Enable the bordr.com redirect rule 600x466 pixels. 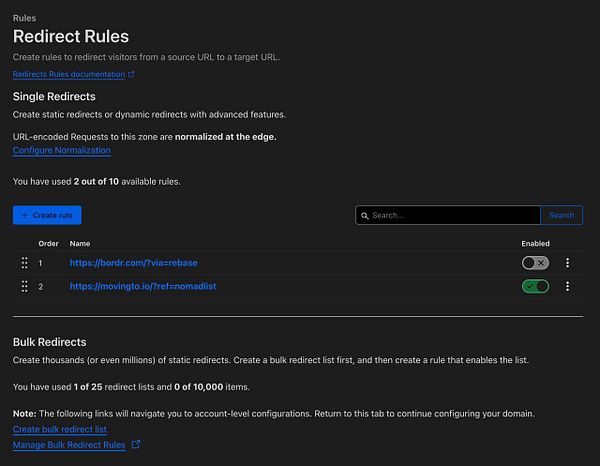click(x=535, y=263)
